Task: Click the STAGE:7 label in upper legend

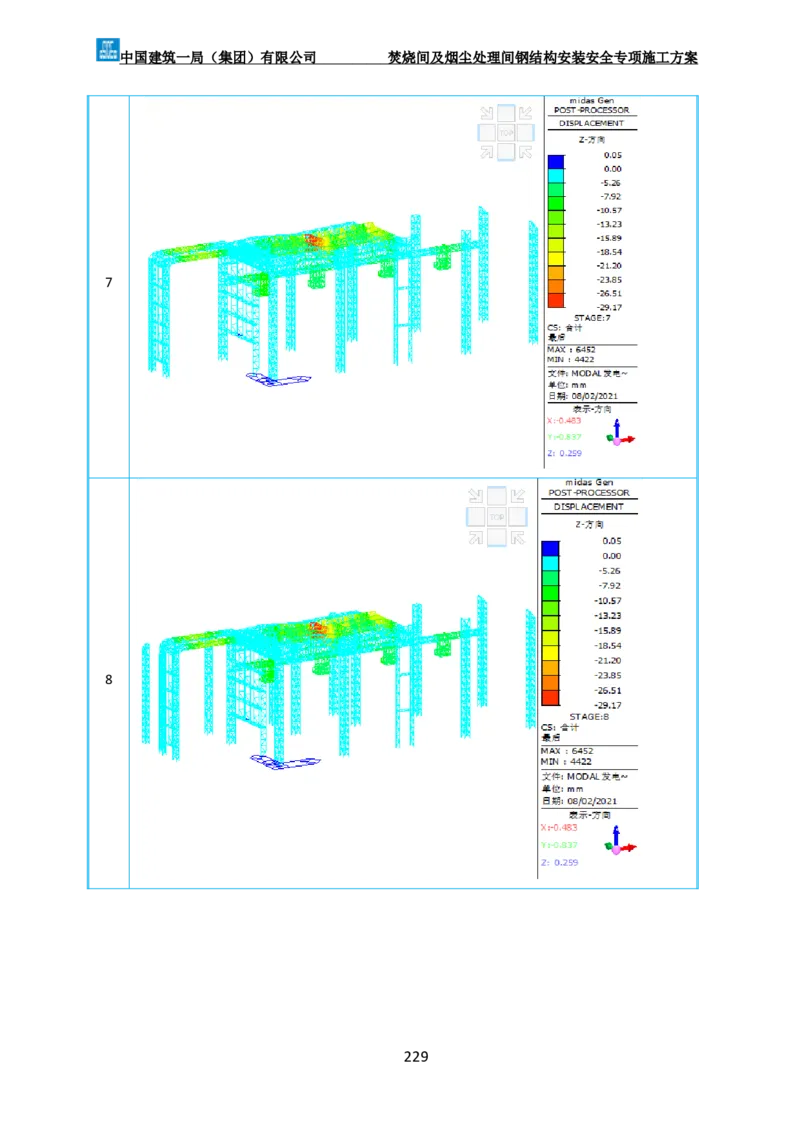Action: coord(591,318)
